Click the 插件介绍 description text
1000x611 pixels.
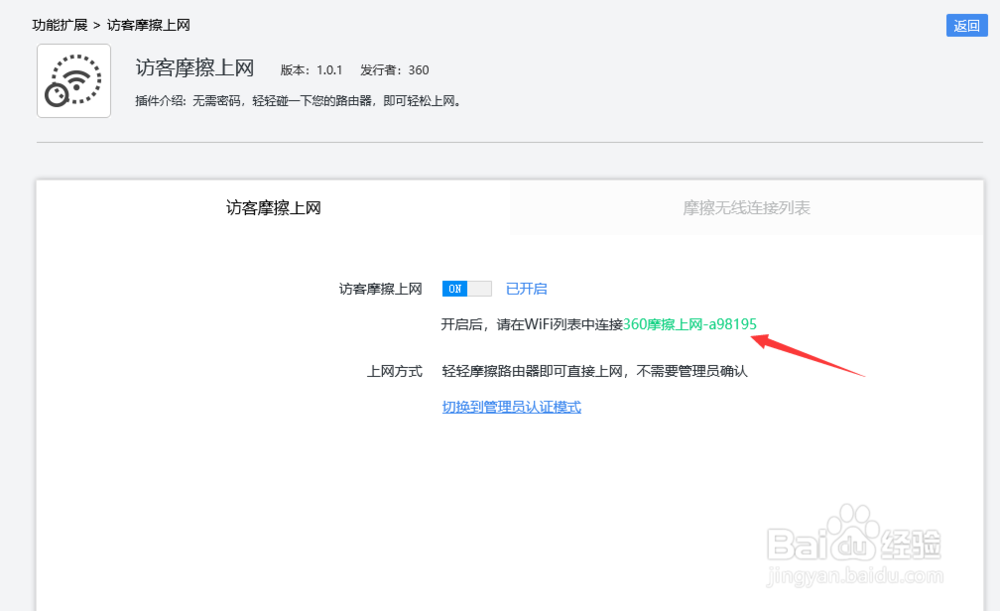point(298,101)
